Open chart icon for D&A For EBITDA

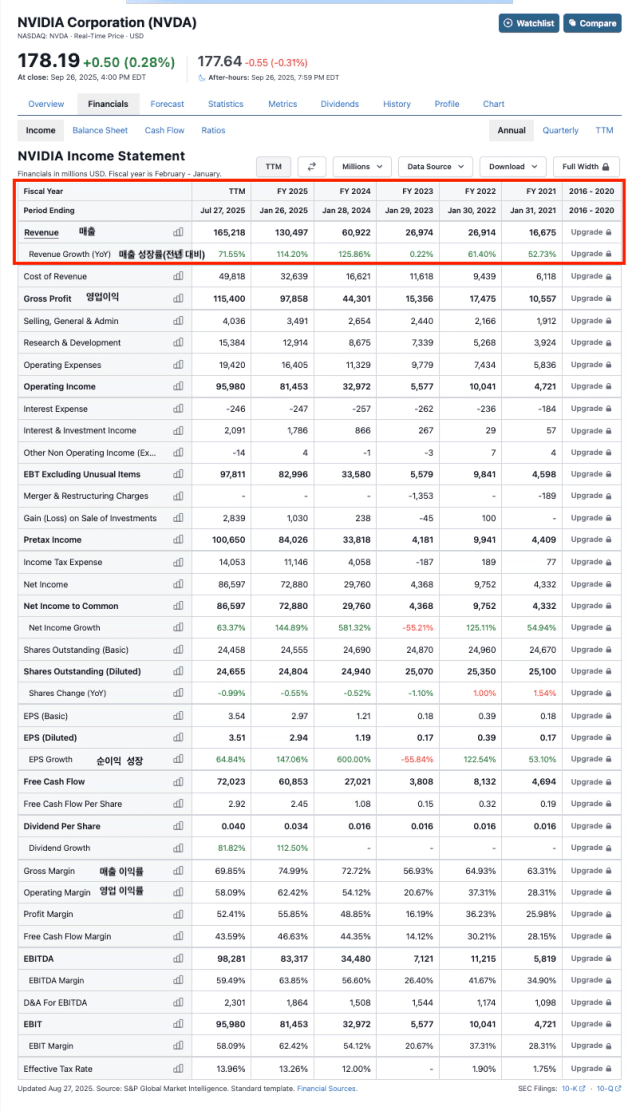coord(178,1002)
